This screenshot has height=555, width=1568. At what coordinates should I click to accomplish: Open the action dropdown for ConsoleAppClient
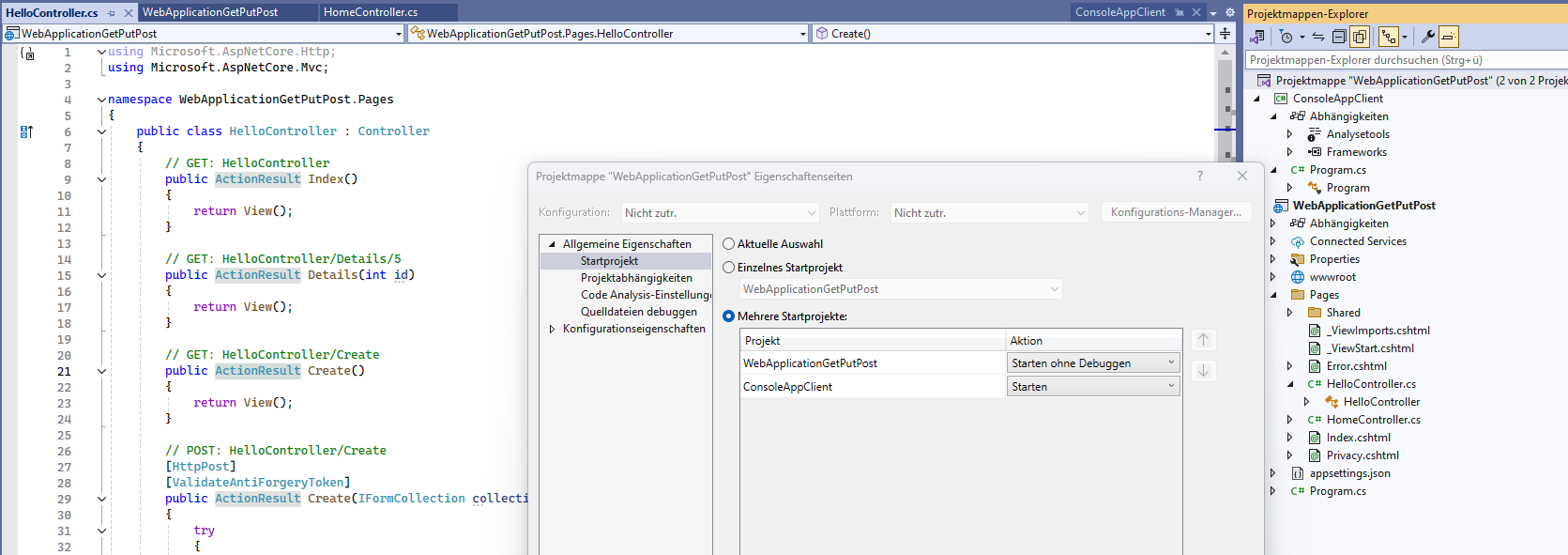click(x=1094, y=387)
